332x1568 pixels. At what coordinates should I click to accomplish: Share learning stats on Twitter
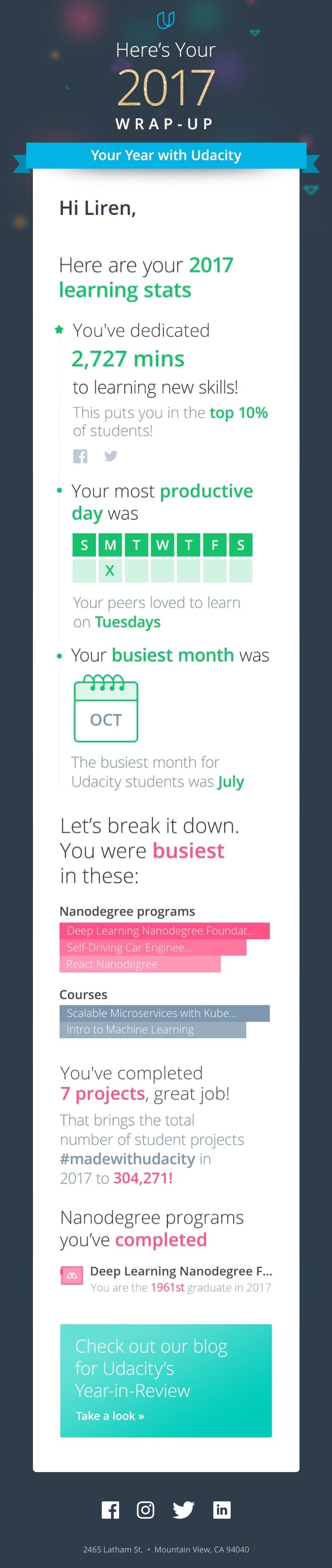tap(111, 456)
